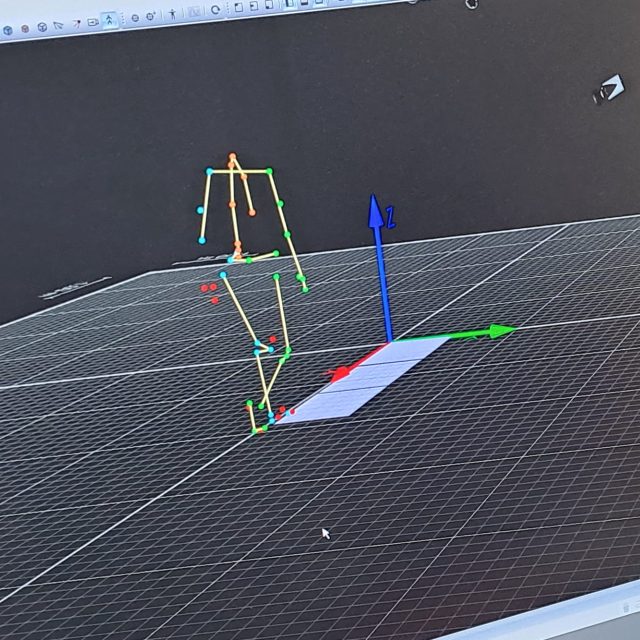640x640 pixels.
Task: Choose the arrow pointer selection tool
Action: (x=58, y=25)
